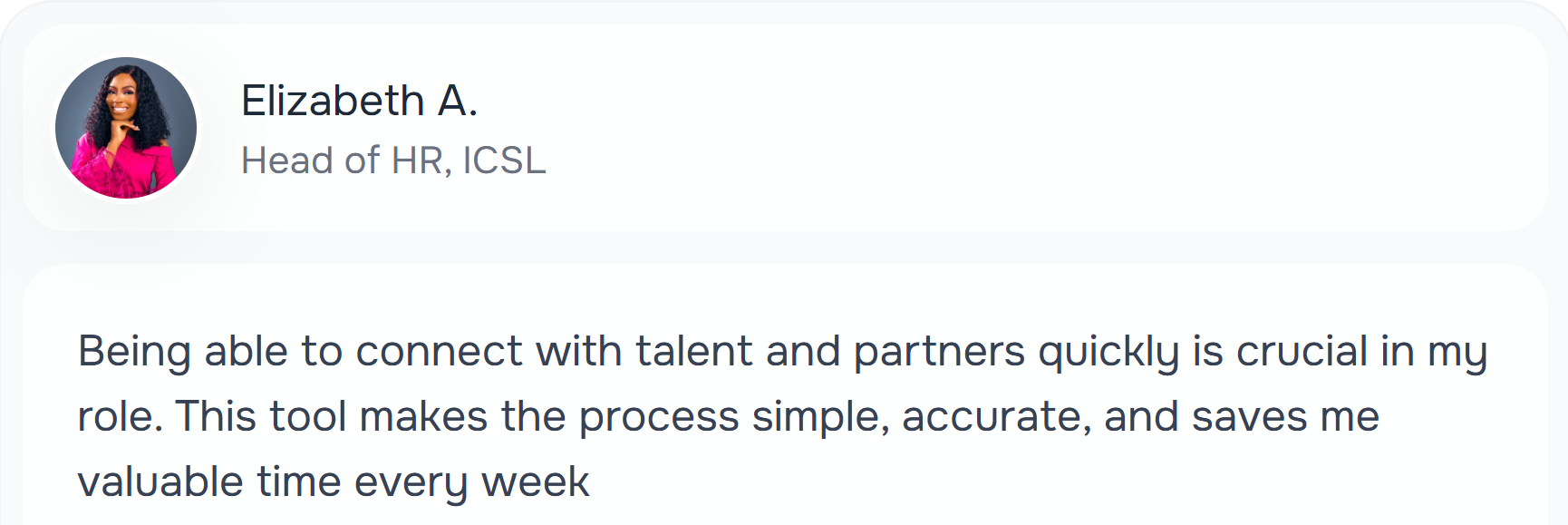1568x525 pixels.
Task: Click the word ICSL in the job title
Action: [x=504, y=160]
